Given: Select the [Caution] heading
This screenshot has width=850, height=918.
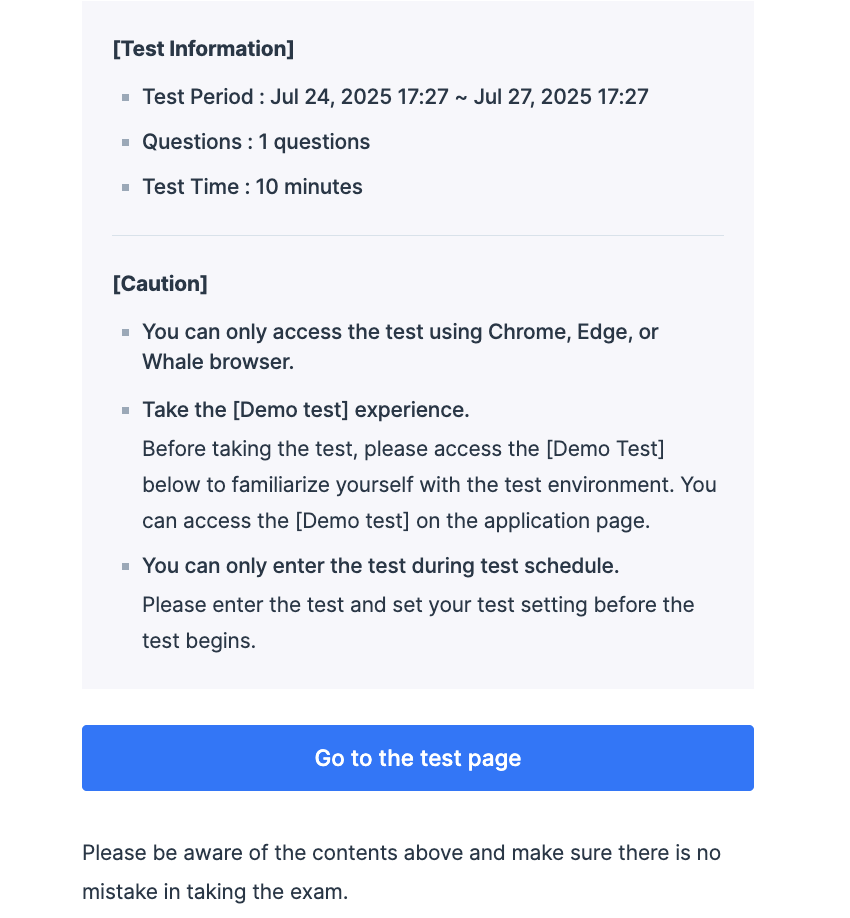Looking at the screenshot, I should click(x=160, y=283).
